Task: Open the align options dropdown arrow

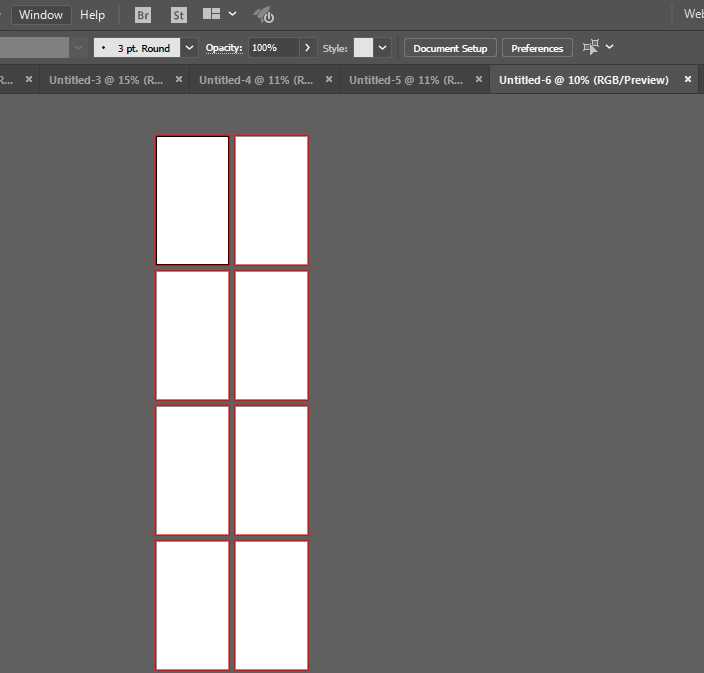Action: point(610,47)
